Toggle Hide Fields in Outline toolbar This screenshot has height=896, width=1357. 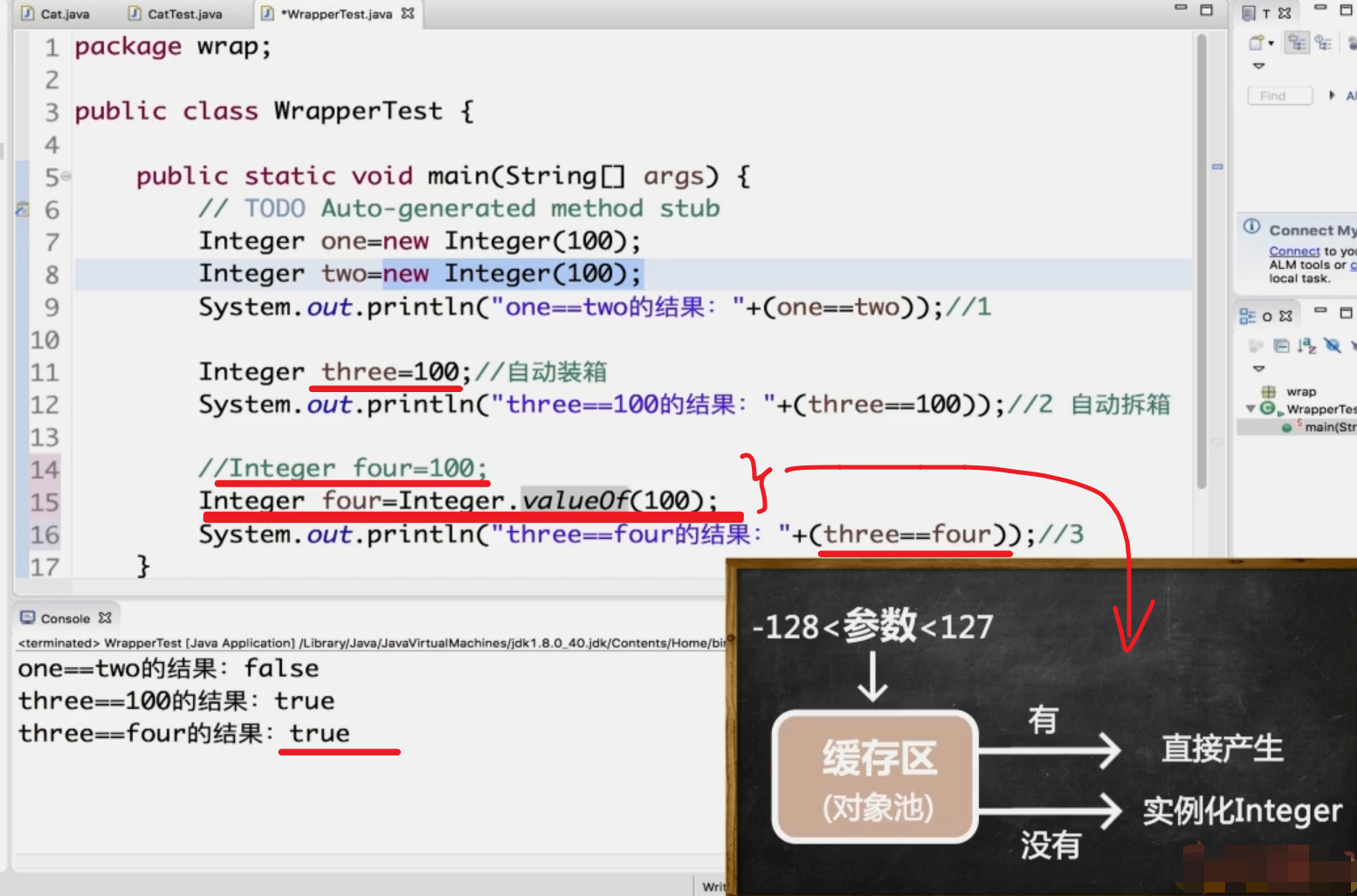click(1332, 346)
